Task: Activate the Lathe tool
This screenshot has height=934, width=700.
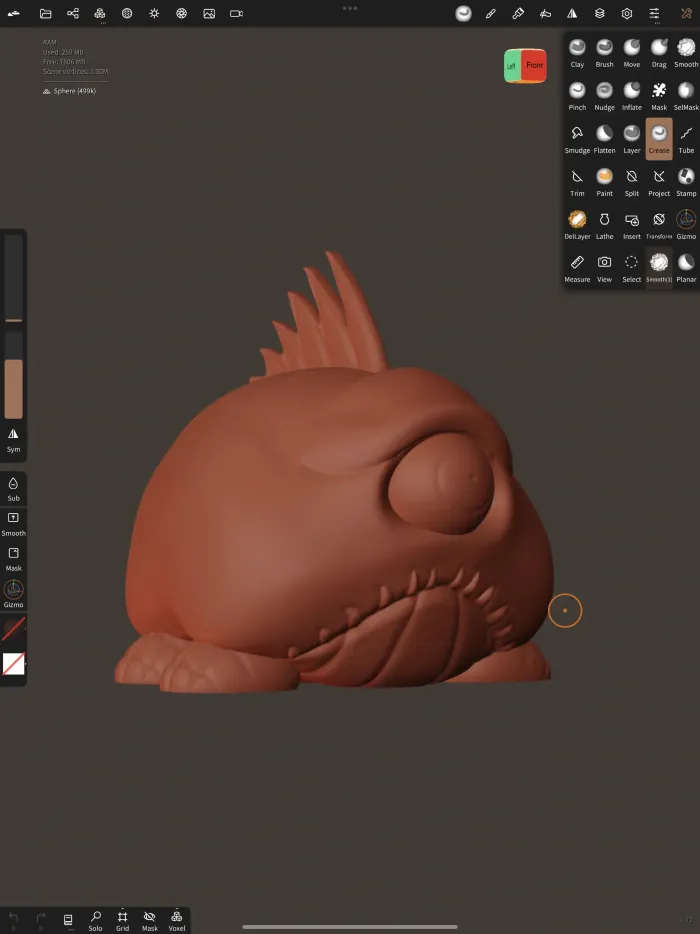Action: (x=604, y=223)
